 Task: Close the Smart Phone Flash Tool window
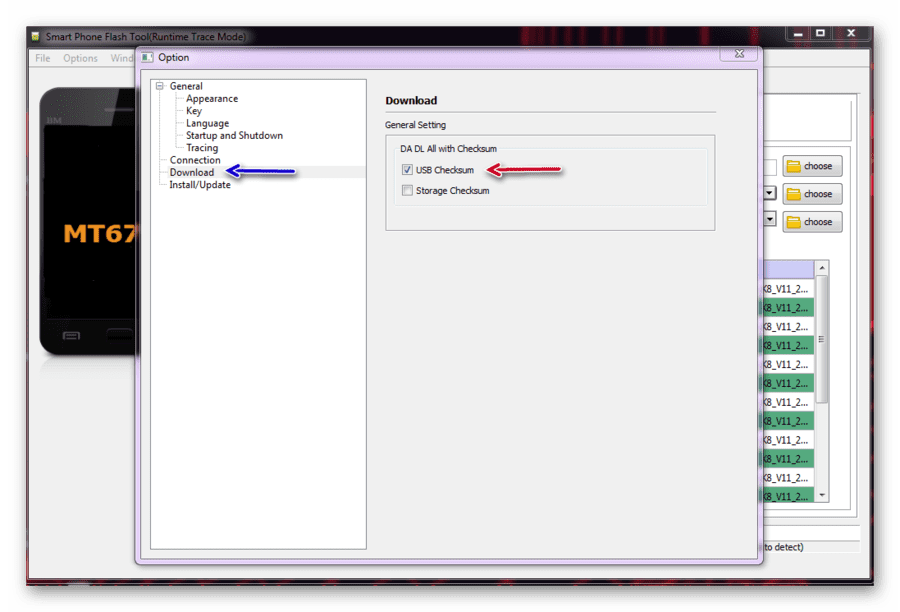pyautogui.click(x=852, y=33)
